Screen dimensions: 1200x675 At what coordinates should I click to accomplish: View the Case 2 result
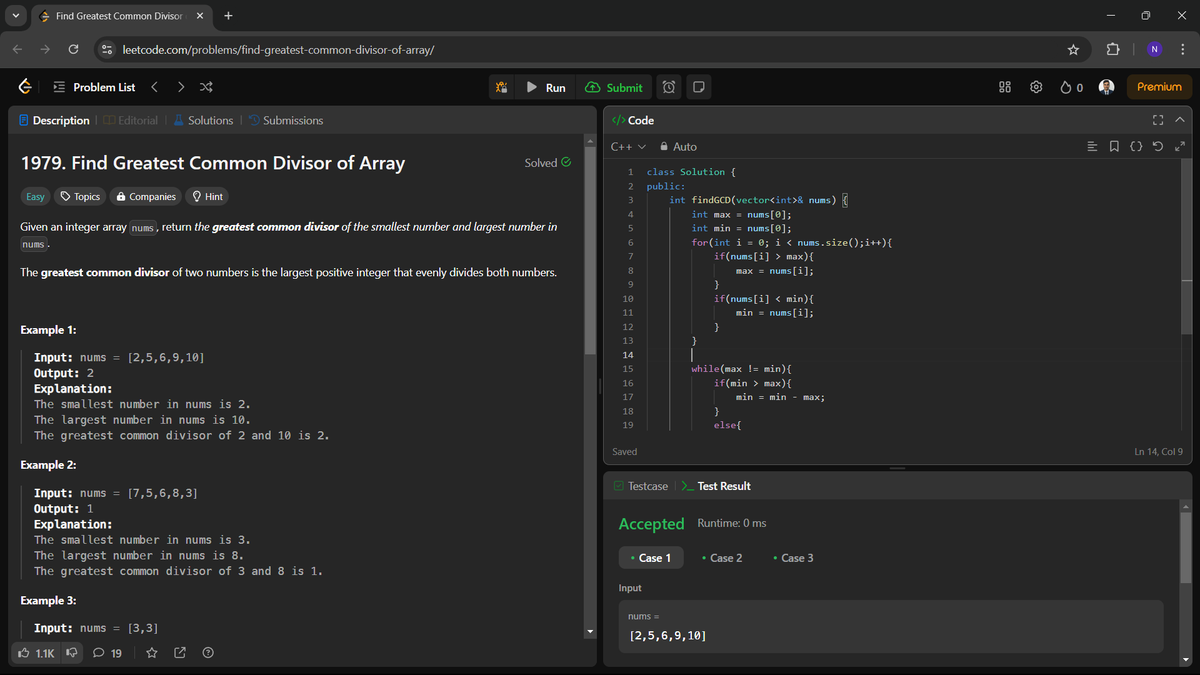[722, 558]
